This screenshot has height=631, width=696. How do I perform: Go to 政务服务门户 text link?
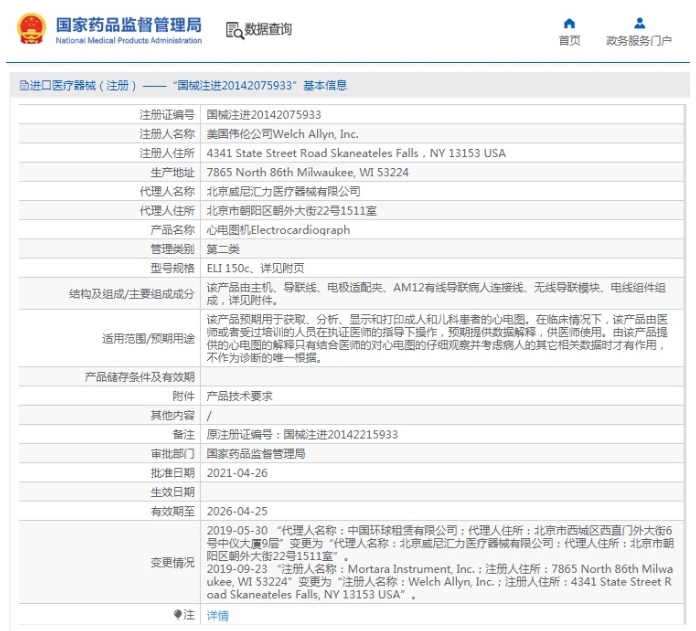point(639,41)
